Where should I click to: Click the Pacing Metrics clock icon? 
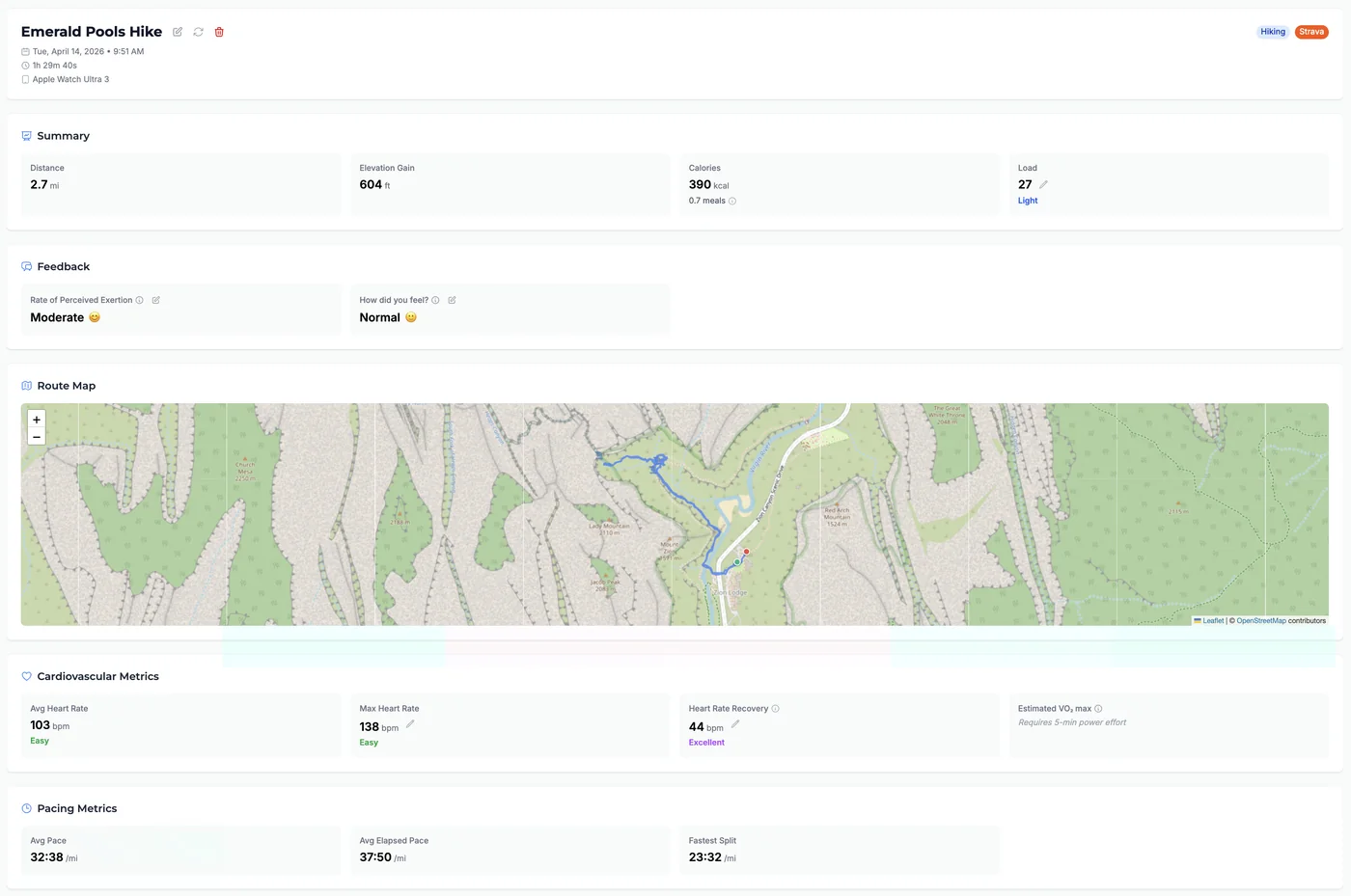26,808
